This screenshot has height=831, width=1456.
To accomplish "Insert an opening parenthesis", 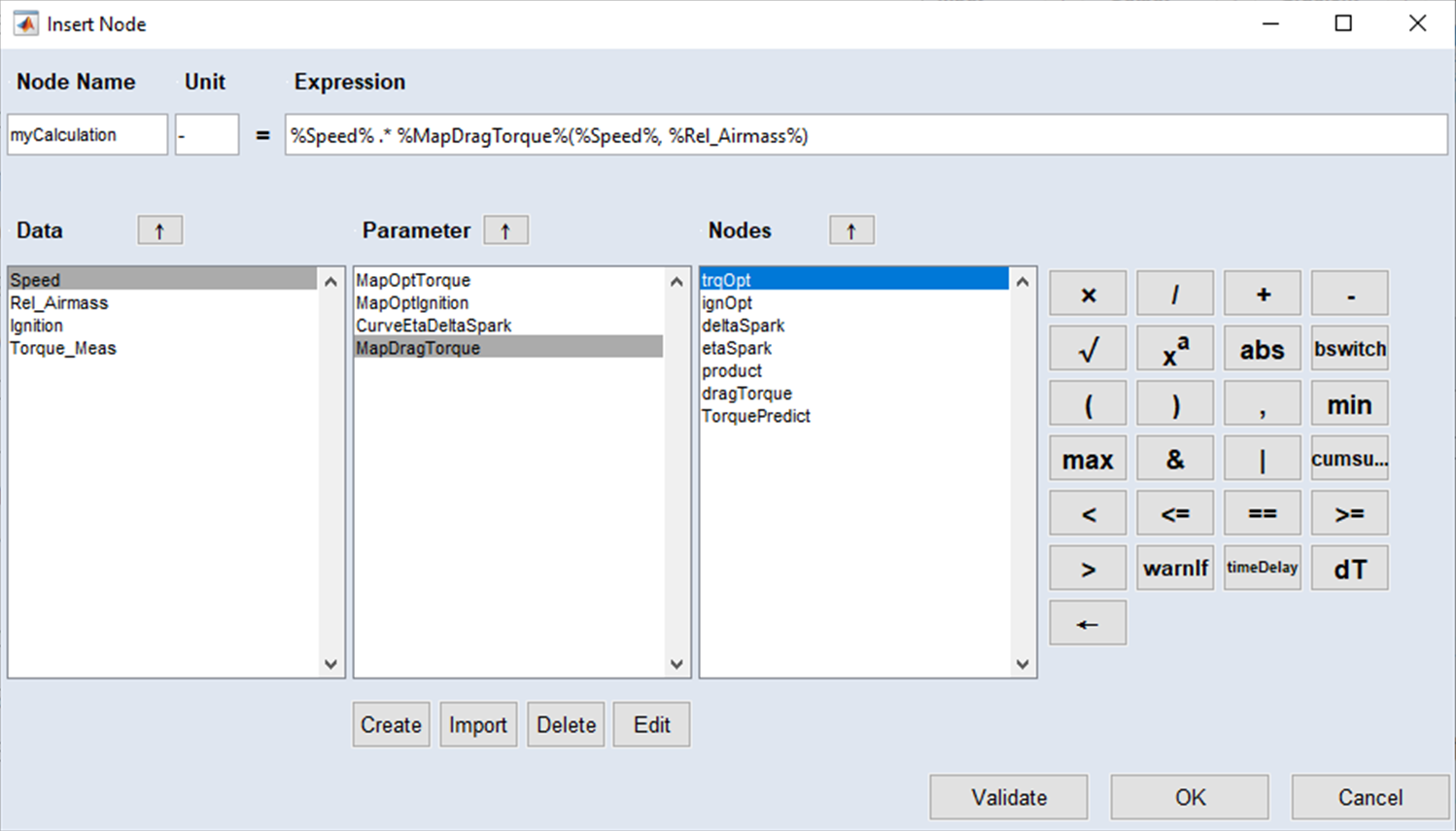I will click(1088, 404).
